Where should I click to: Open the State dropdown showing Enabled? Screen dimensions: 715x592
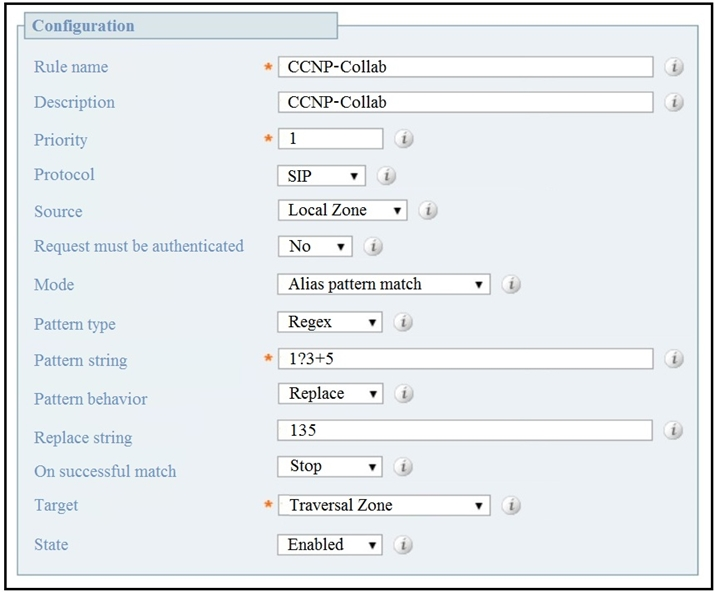pos(329,545)
